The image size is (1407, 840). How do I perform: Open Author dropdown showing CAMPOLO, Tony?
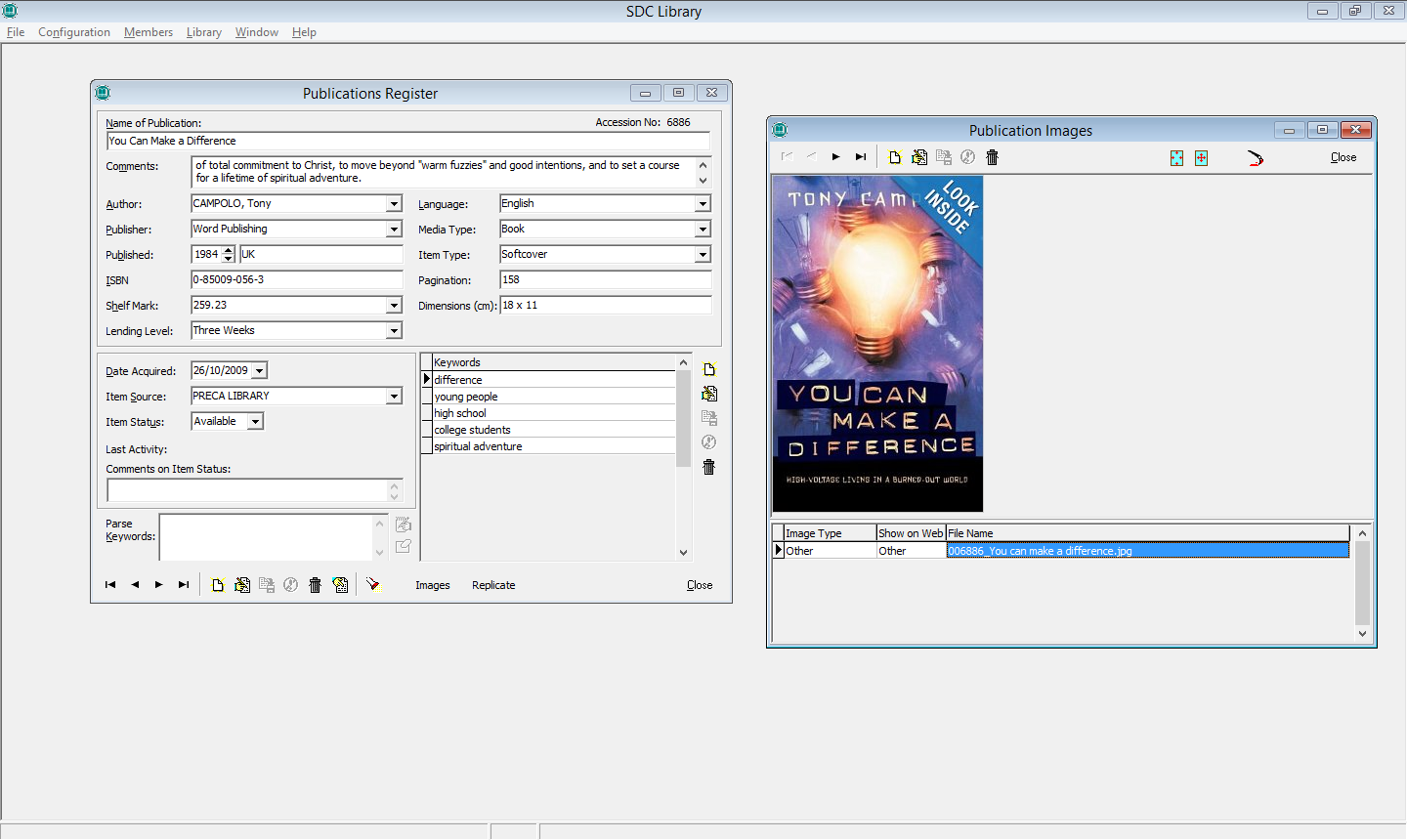[394, 204]
